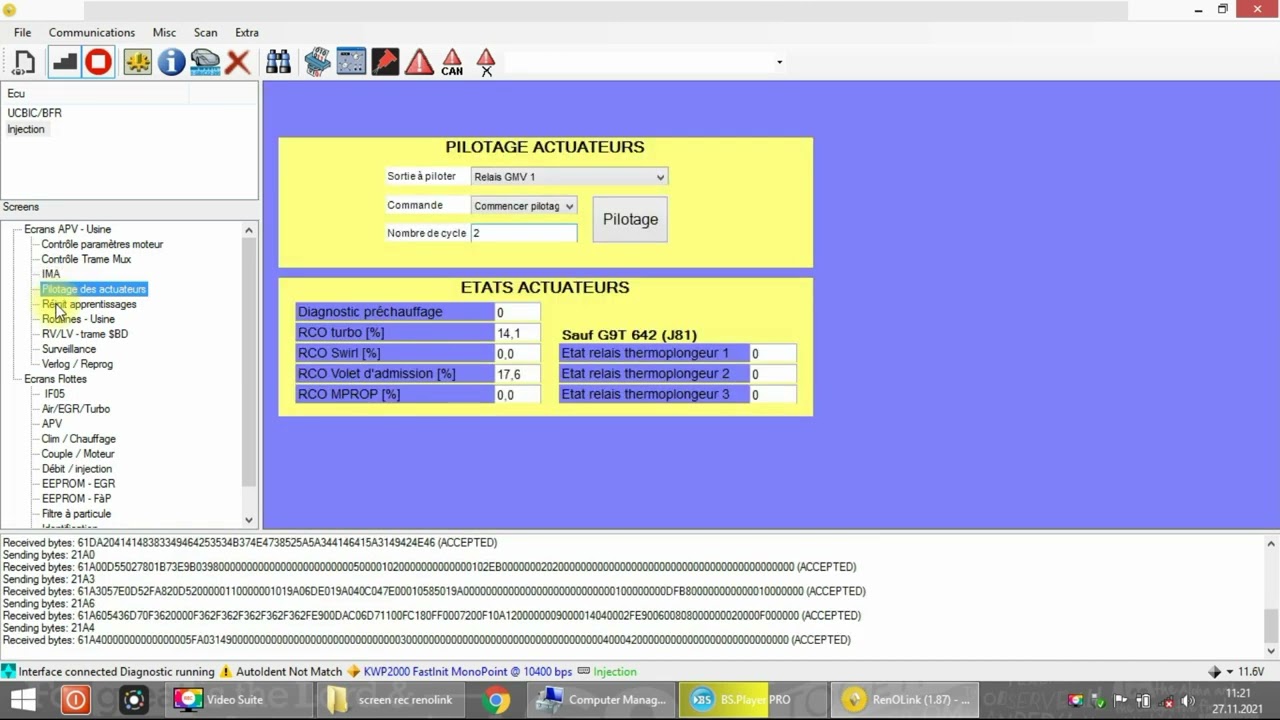Image resolution: width=1280 pixels, height=720 pixels.
Task: Click the car vehicle icon in toolbar
Action: (x=205, y=62)
